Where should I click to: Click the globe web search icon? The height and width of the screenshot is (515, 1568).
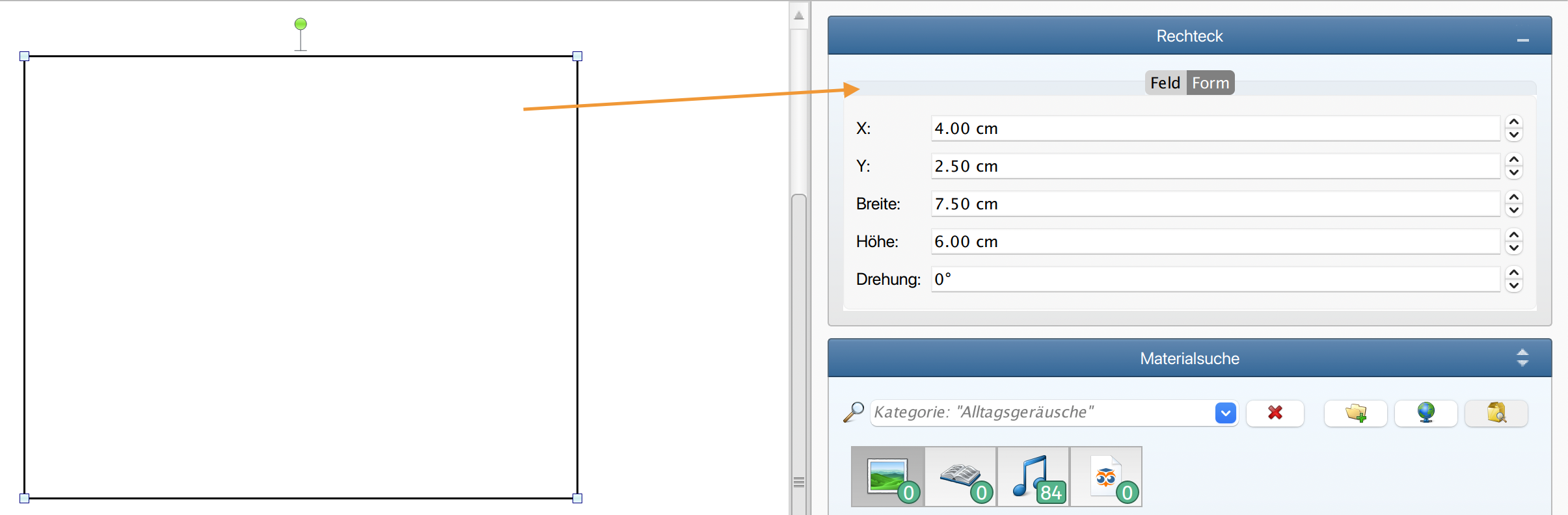[x=1426, y=413]
